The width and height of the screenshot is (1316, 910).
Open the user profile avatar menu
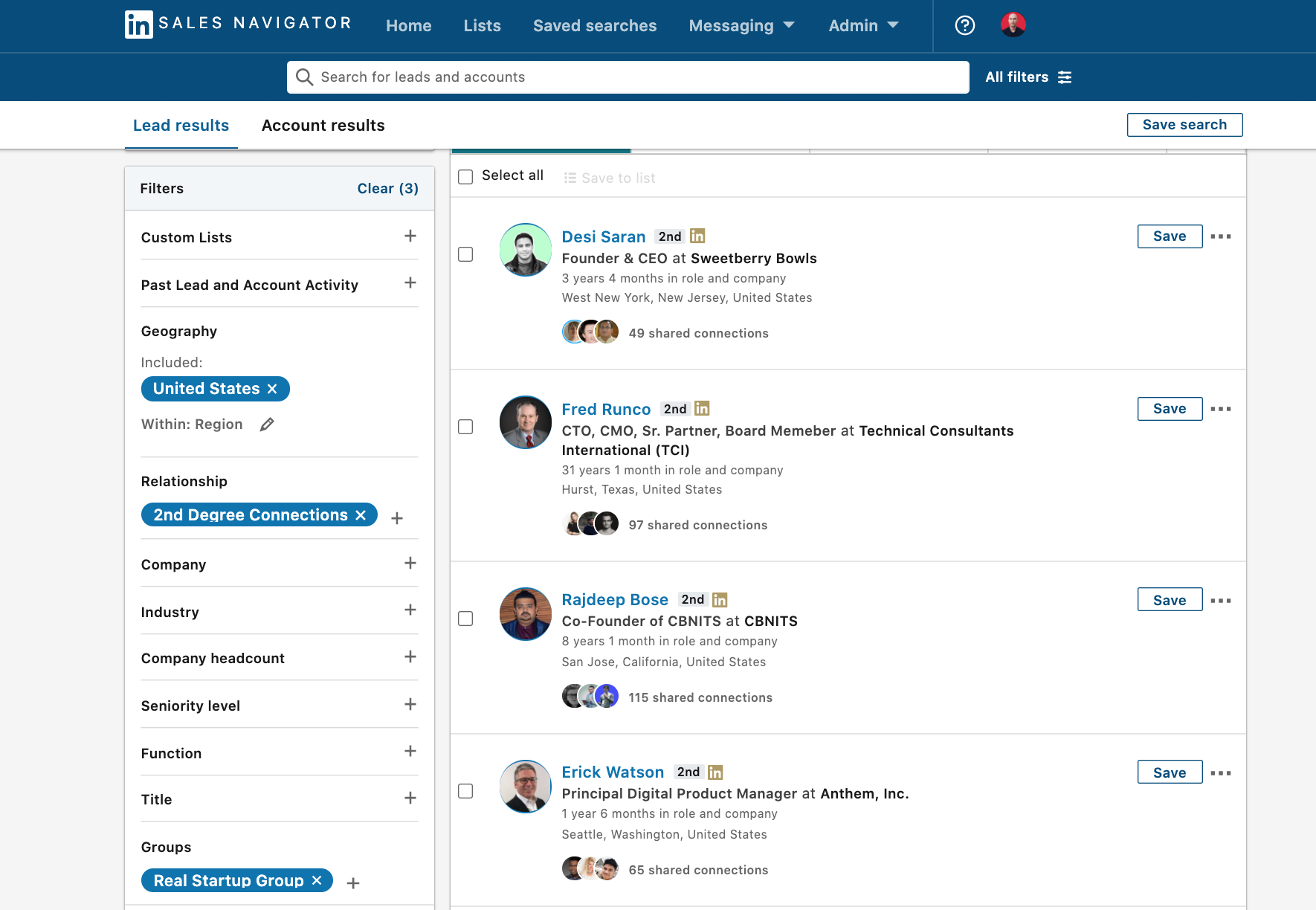point(1013,25)
